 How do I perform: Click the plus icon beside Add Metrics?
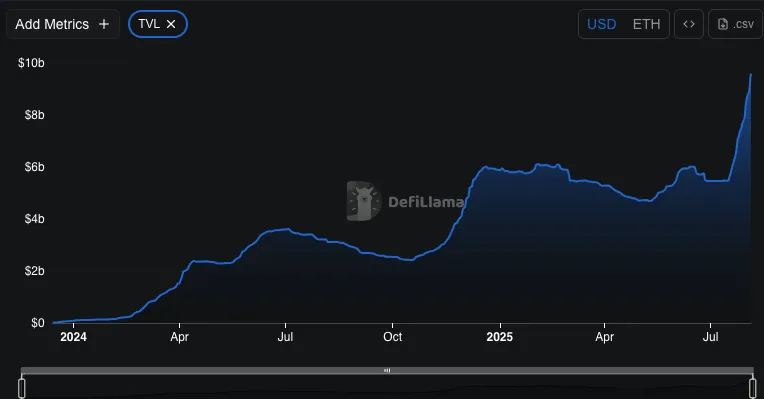(x=104, y=24)
